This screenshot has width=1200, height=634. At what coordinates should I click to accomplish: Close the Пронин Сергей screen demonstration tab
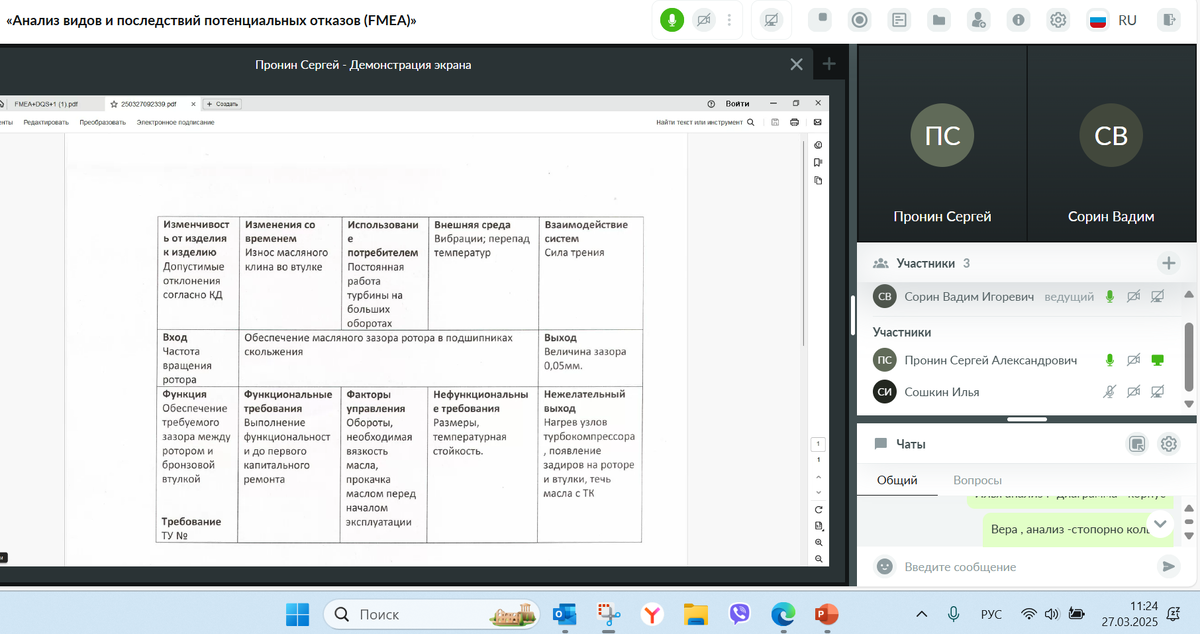[x=796, y=64]
